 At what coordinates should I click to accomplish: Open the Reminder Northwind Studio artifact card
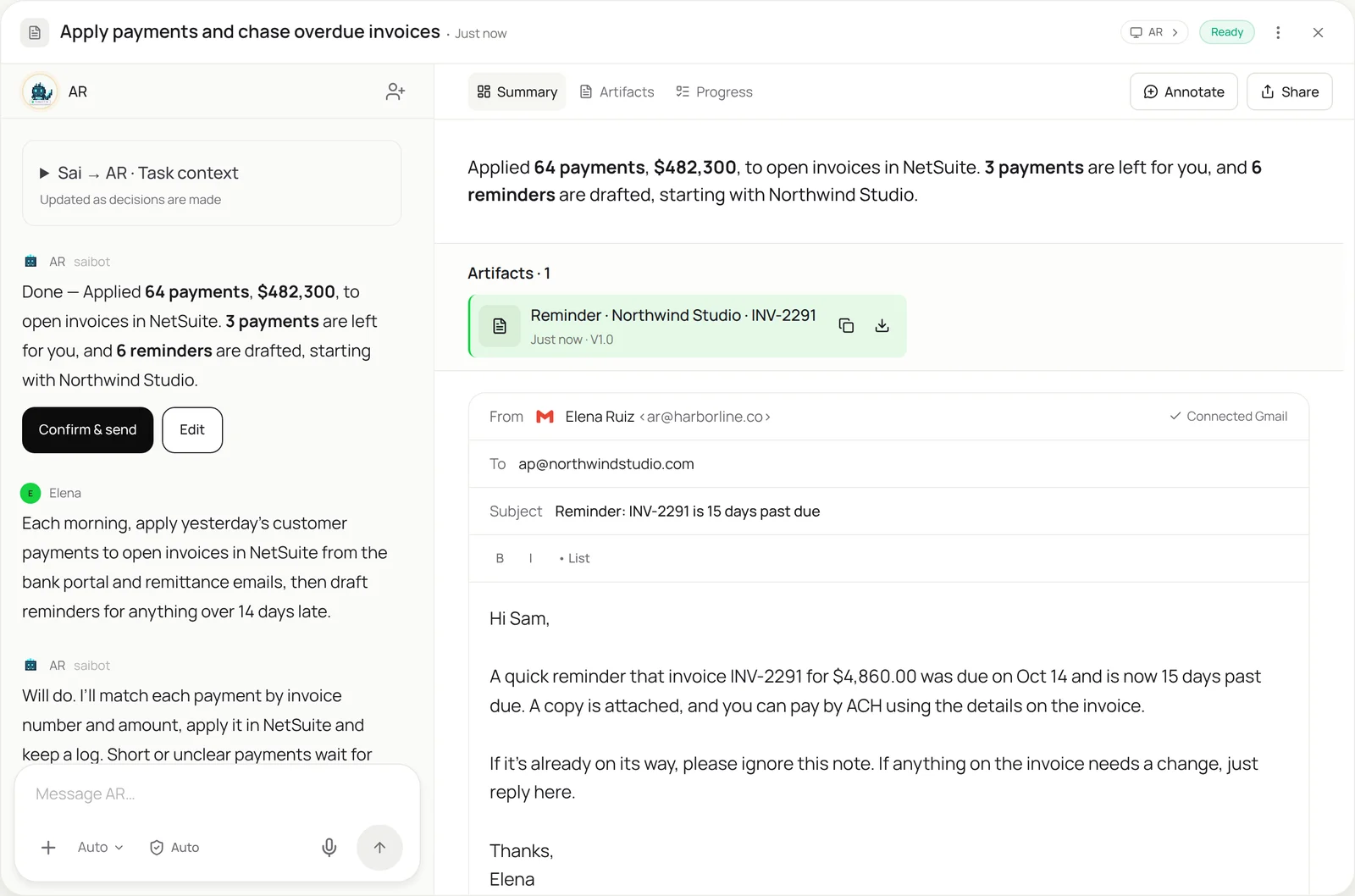(687, 326)
